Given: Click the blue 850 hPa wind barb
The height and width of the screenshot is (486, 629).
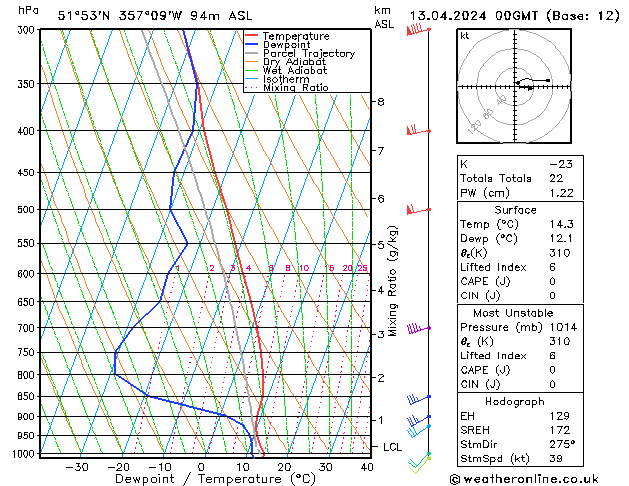Looking at the screenshot, I should (x=418, y=399).
